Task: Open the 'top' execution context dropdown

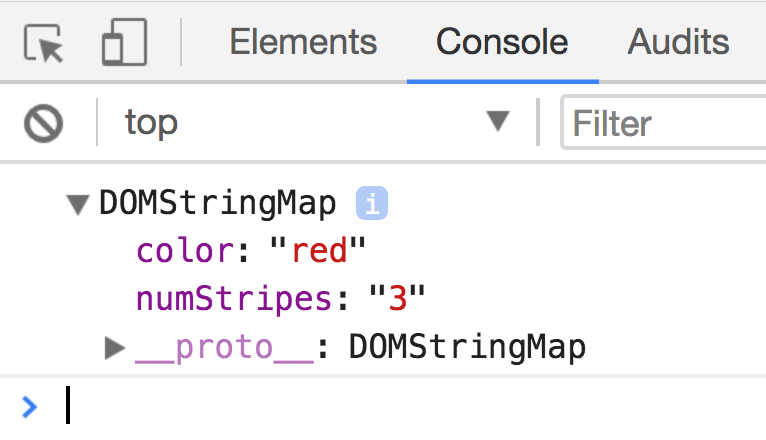Action: tap(300, 123)
